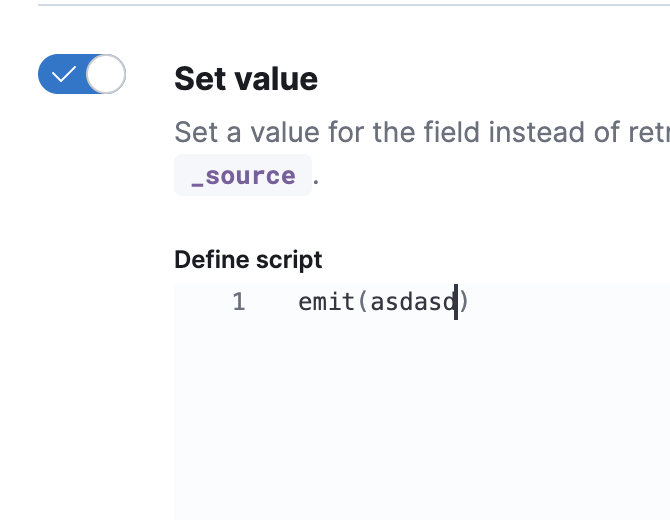Click the checkmark icon inside the toggle
This screenshot has height=520, width=670.
64,75
